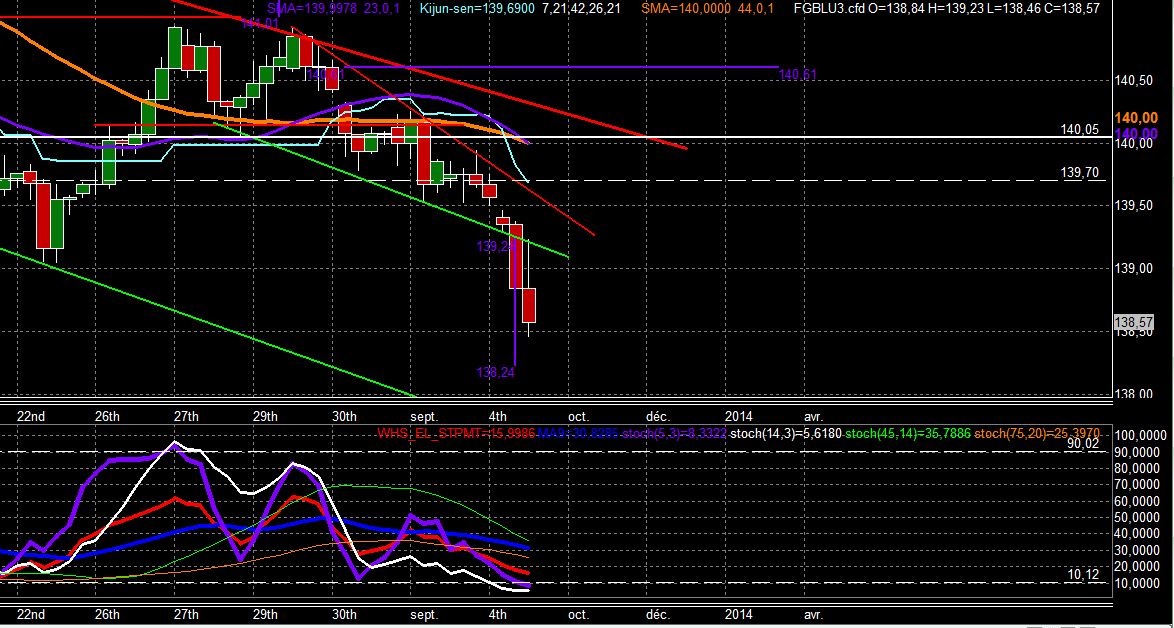This screenshot has width=1174, height=628.
Task: Select the red WHS_EL_STPMT indicator label
Action: (455, 433)
